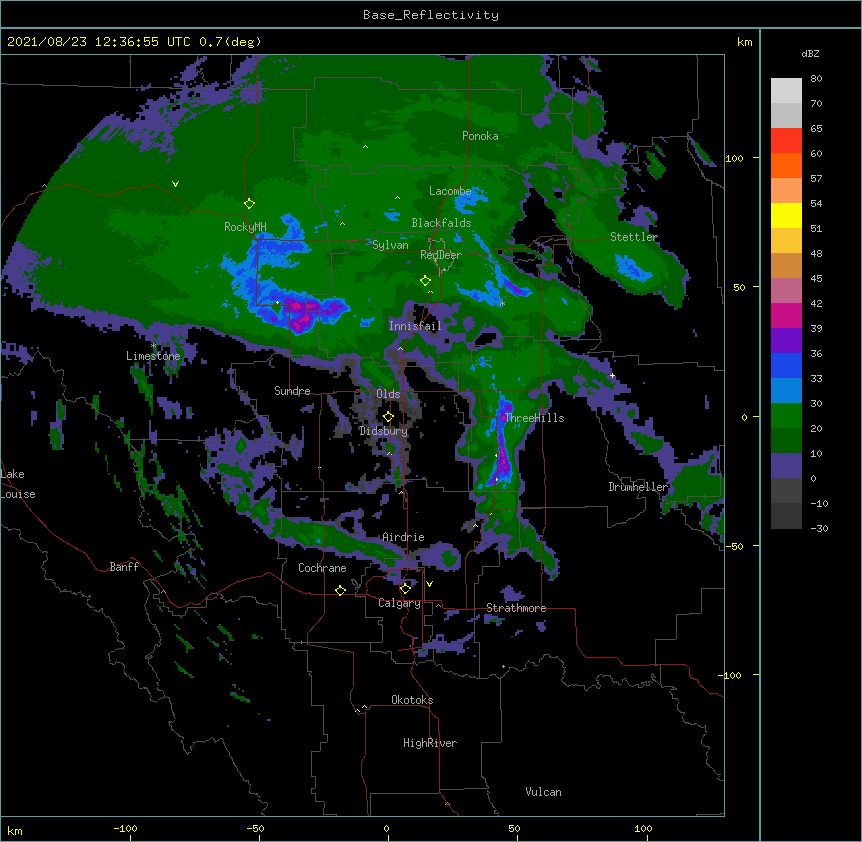Click the RockyMH label

(245, 227)
